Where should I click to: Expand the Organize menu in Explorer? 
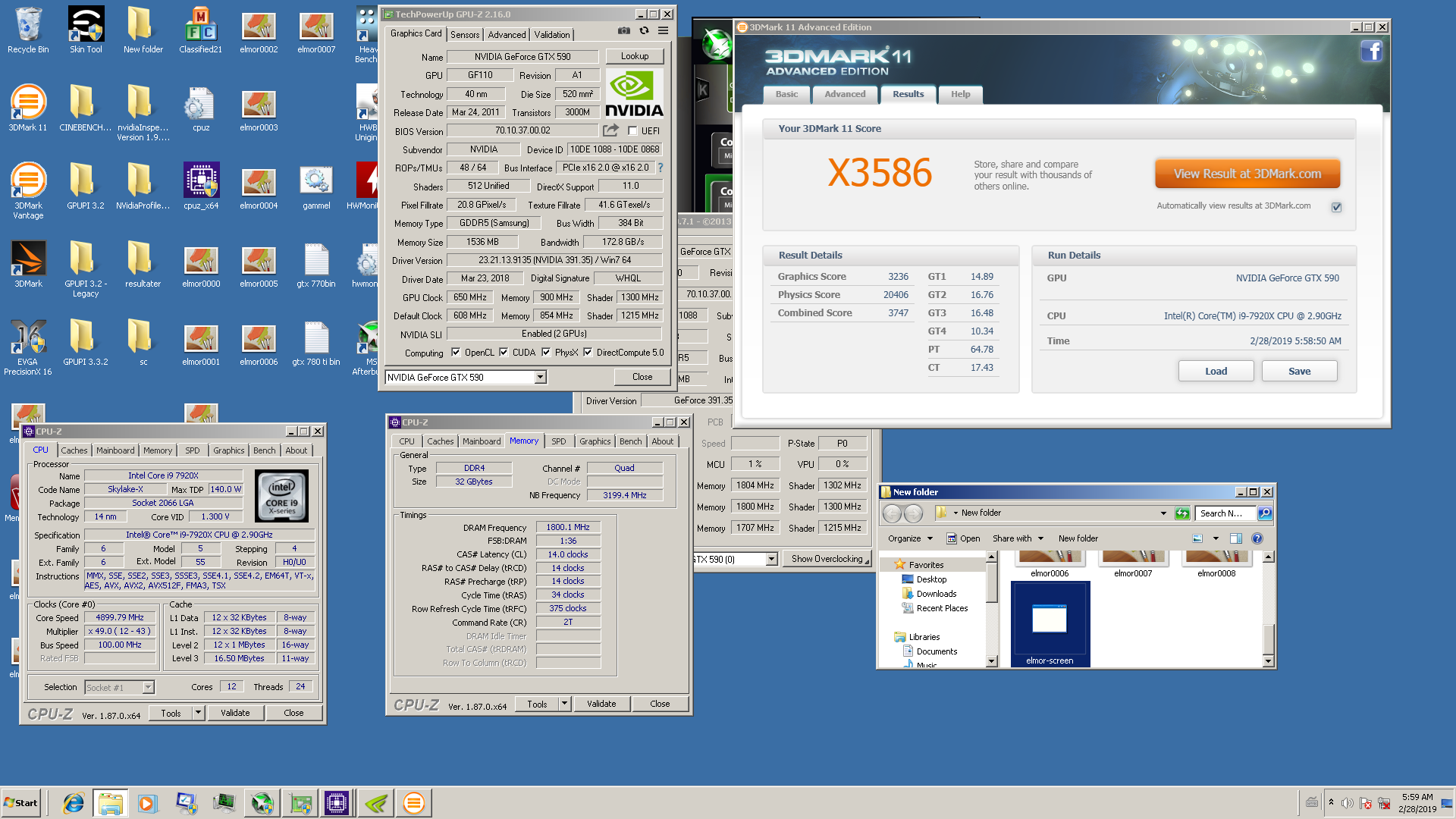pos(909,538)
